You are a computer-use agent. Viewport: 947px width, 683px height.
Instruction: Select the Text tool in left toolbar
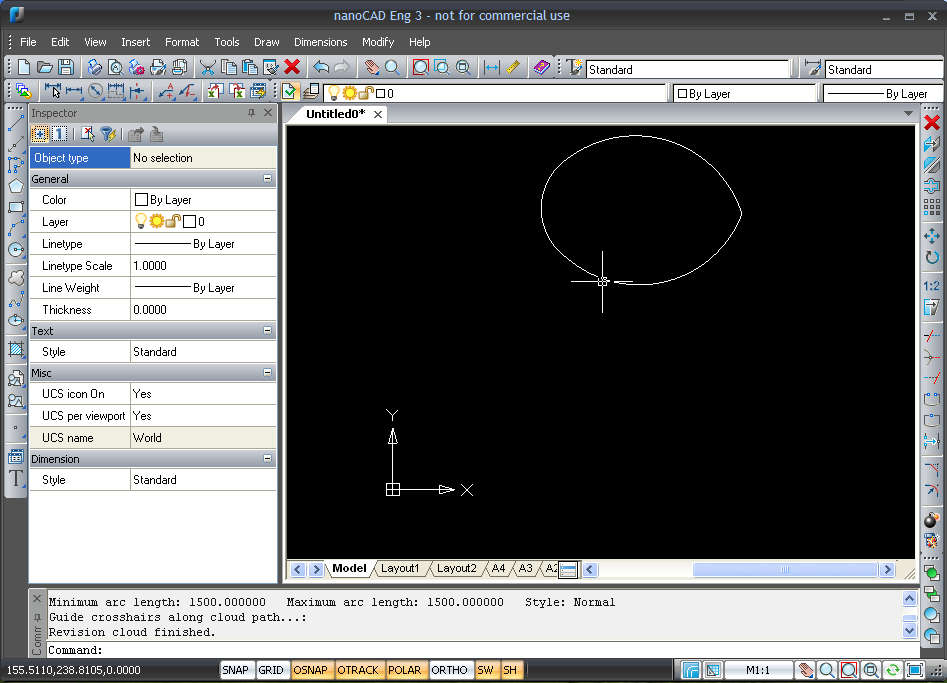[x=16, y=478]
